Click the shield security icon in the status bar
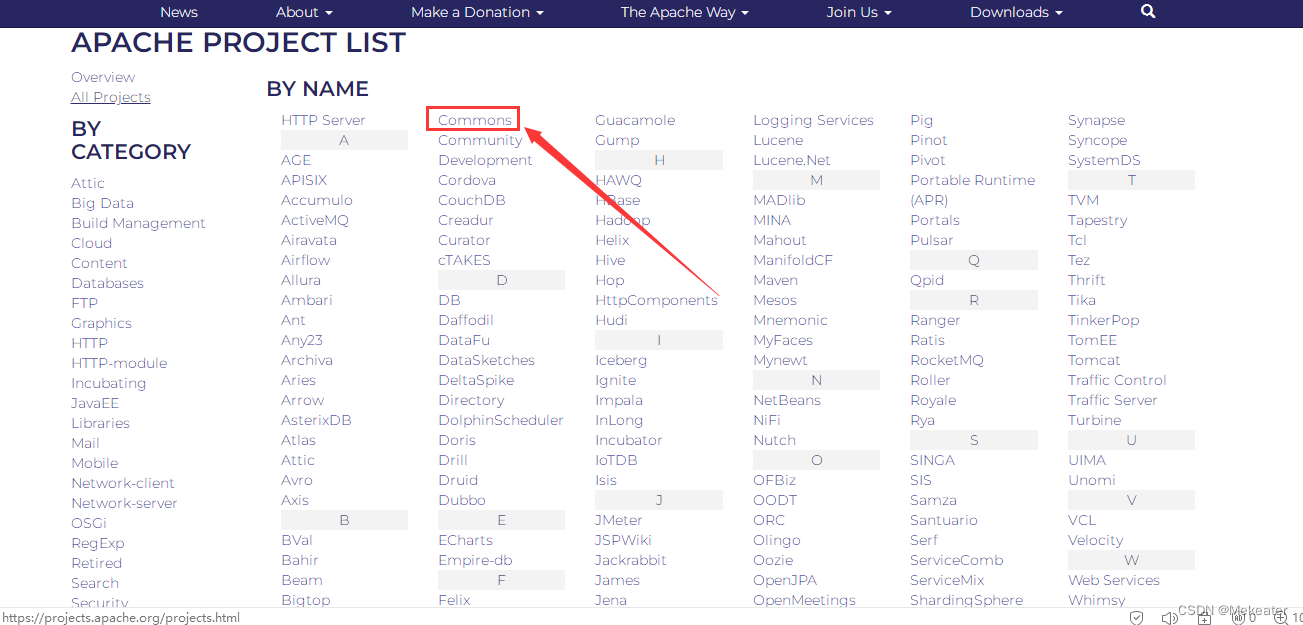1303x625 pixels. pos(1136,618)
